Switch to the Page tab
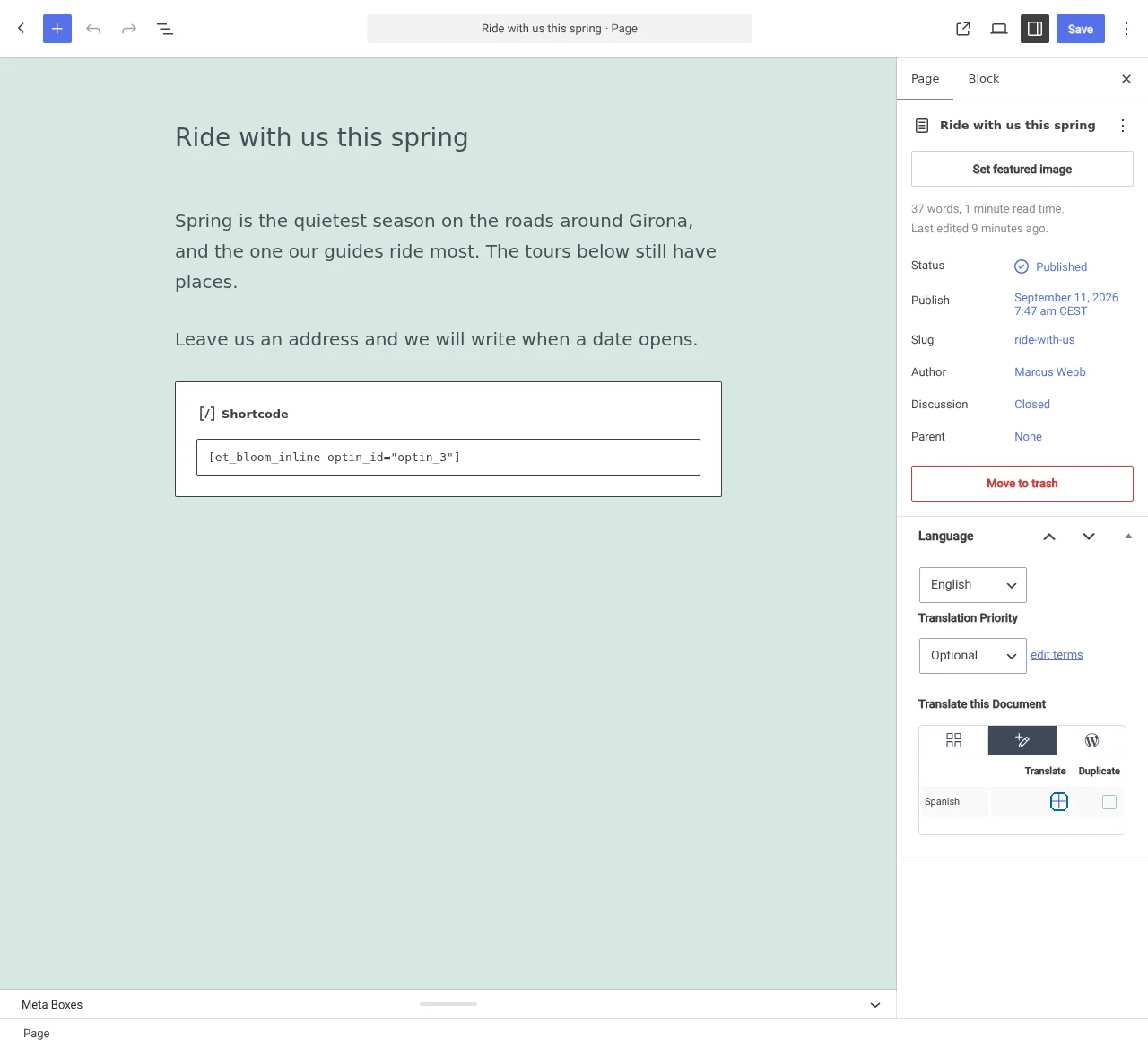Screen dimensions: 1148x1048 tap(926, 79)
